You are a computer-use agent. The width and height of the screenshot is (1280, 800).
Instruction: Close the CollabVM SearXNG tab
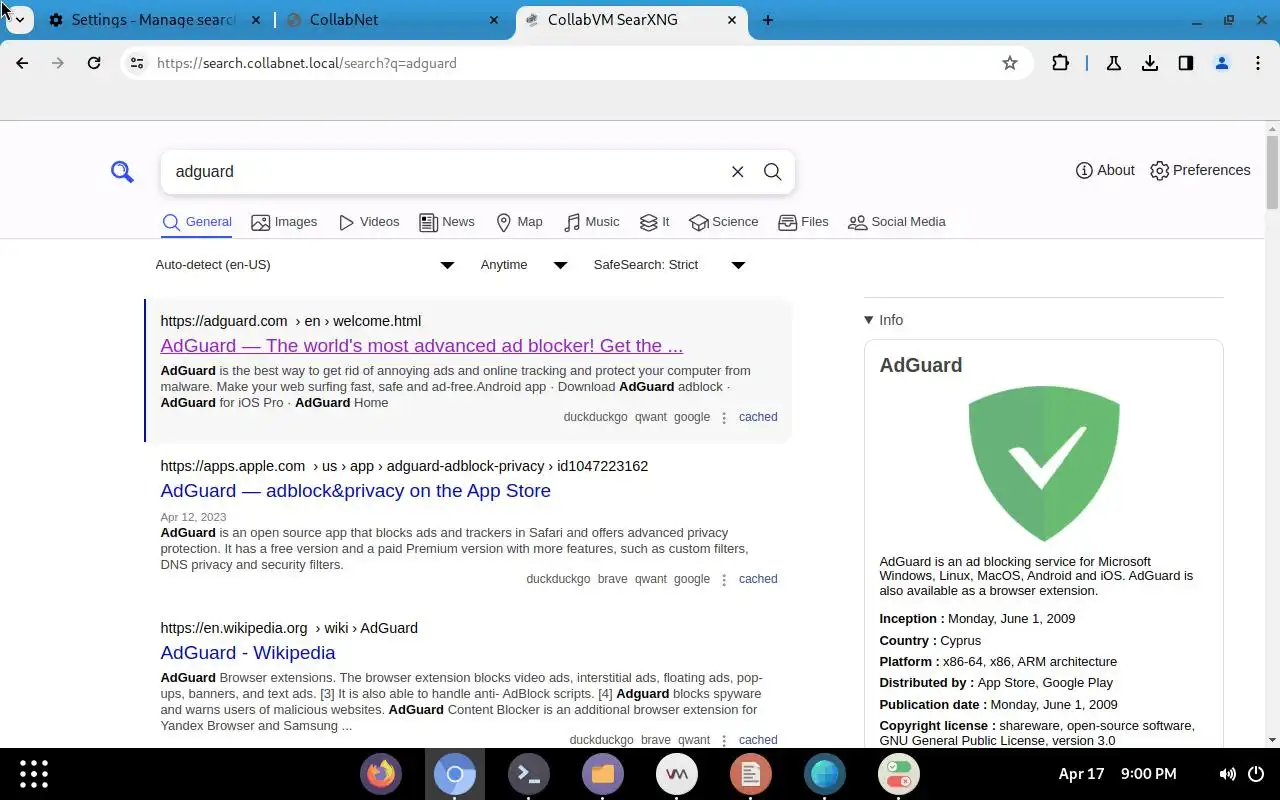point(733,20)
